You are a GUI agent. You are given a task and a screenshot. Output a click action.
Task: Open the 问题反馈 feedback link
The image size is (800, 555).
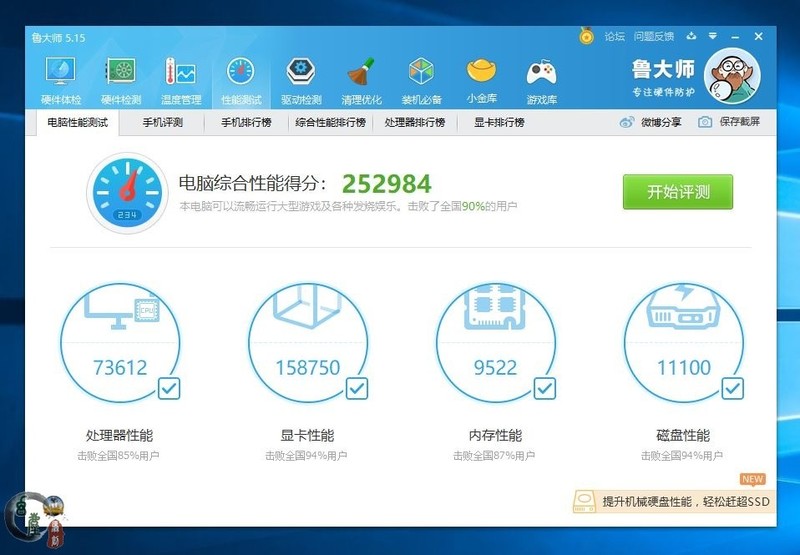[654, 36]
